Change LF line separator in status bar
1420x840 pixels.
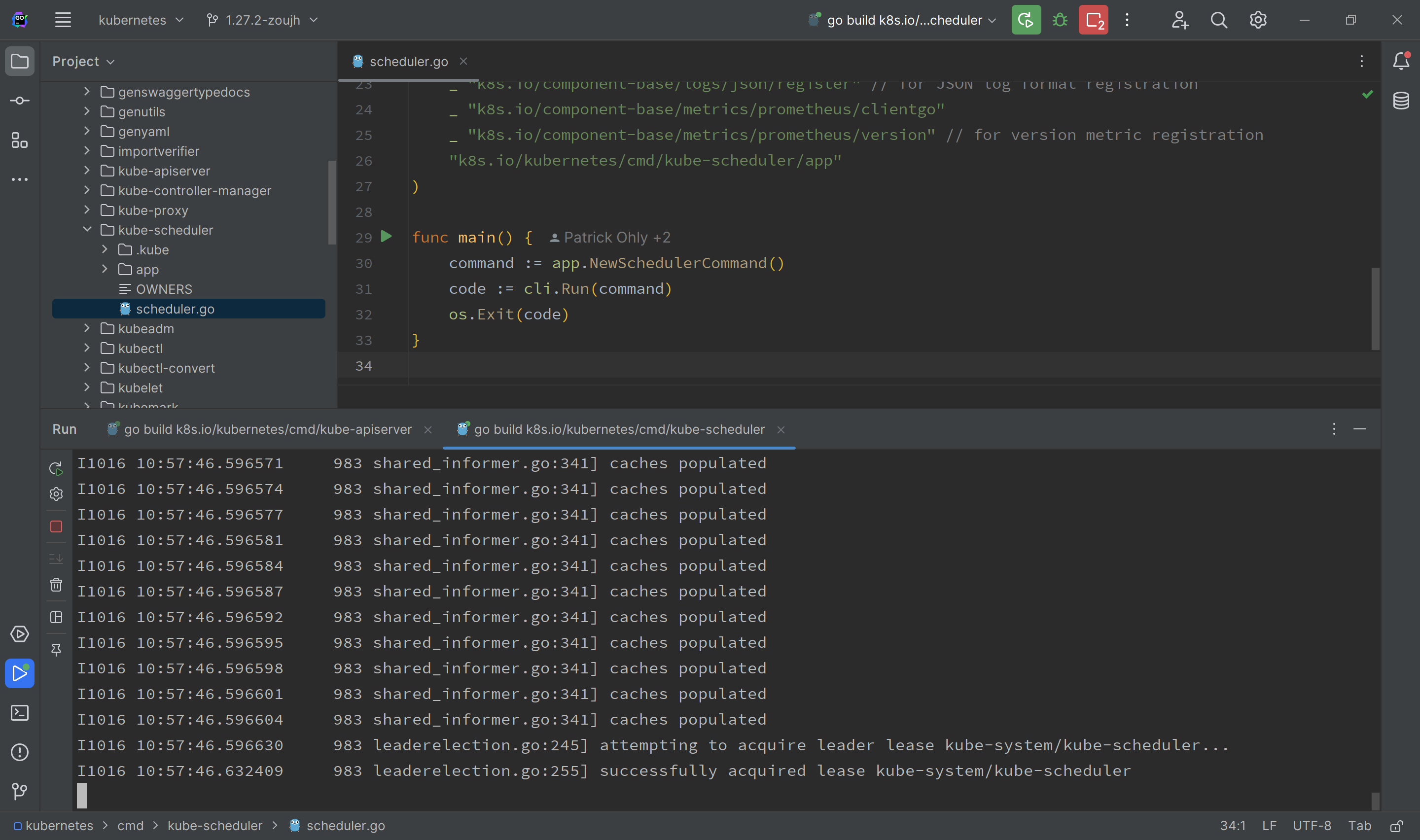pos(1269,826)
